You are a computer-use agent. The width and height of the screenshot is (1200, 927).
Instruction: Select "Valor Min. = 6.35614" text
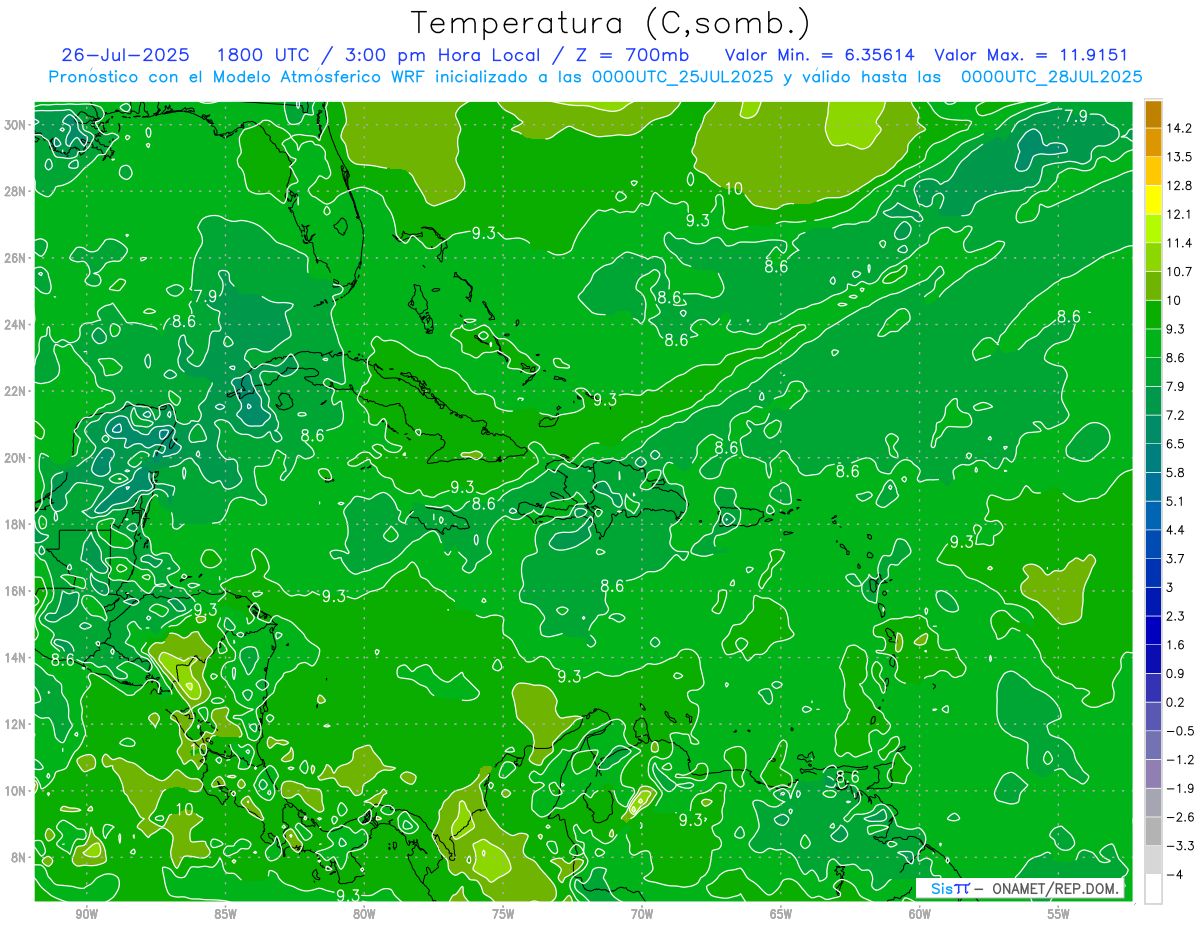pos(818,55)
